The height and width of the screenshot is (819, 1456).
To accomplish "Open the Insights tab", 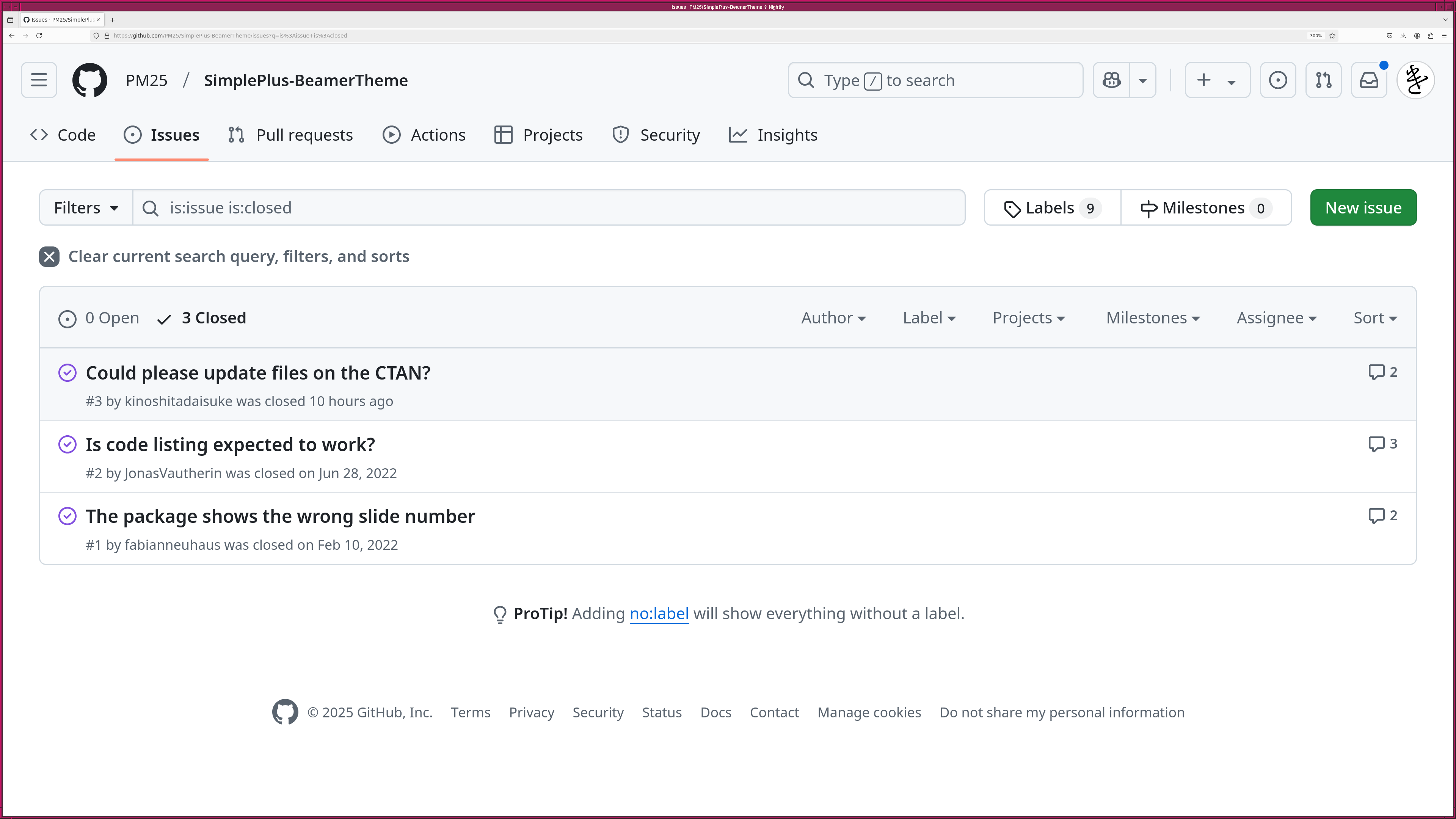I will 773,135.
